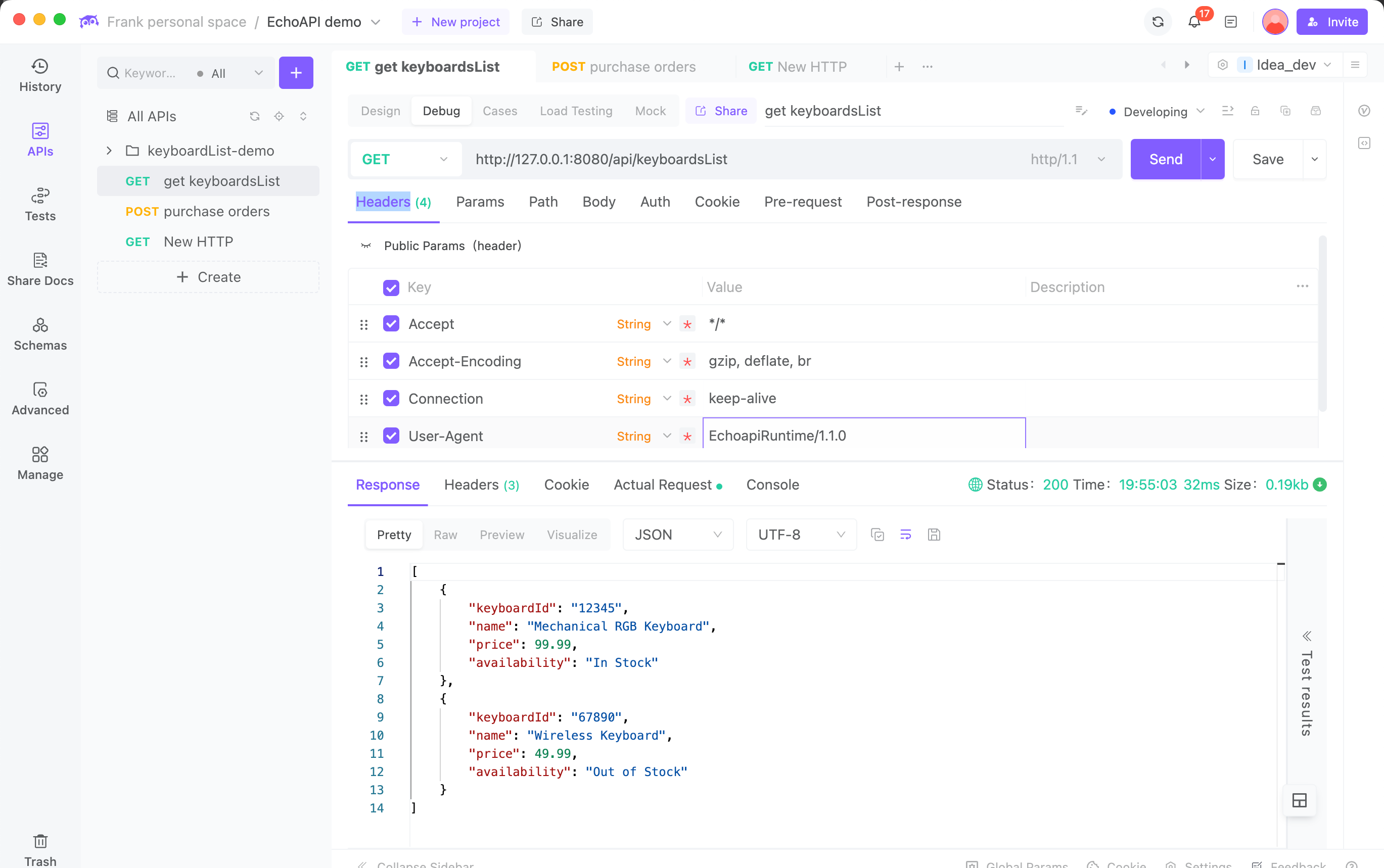Open the Schemas section

40,334
